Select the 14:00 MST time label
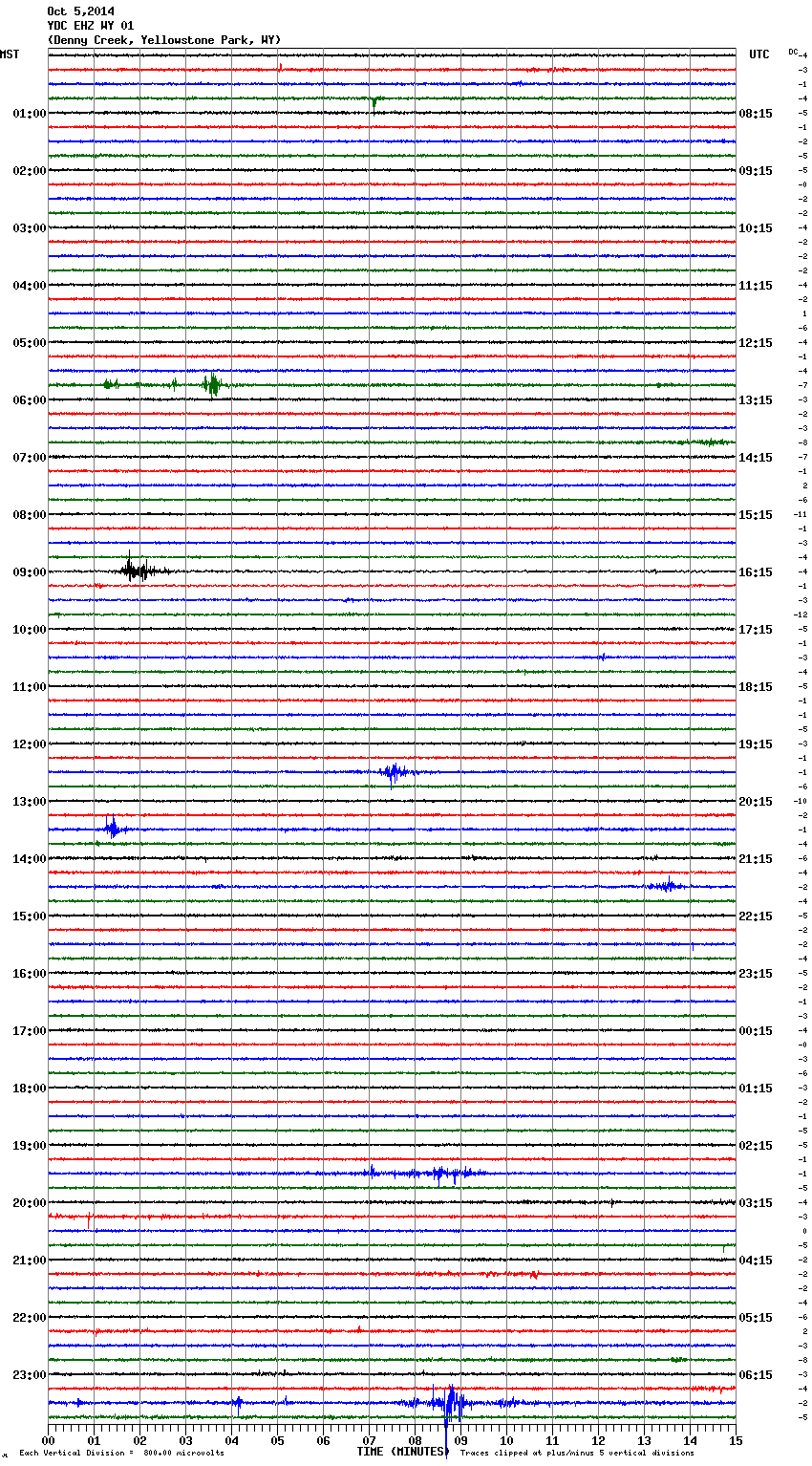812x1466 pixels. 29,859
